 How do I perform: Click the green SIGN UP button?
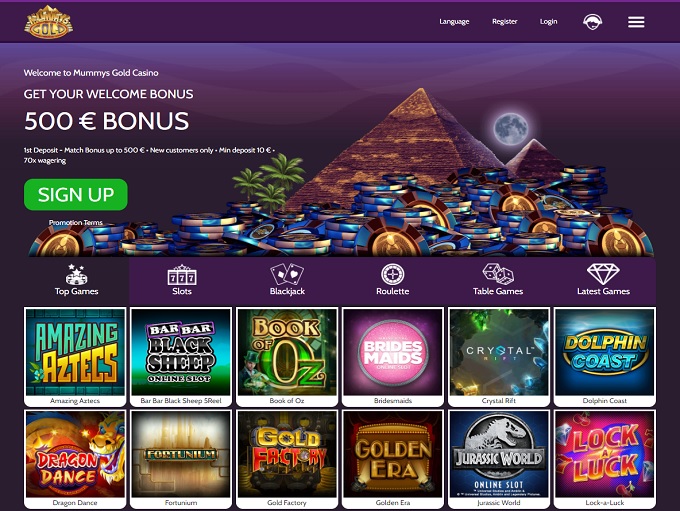[76, 194]
